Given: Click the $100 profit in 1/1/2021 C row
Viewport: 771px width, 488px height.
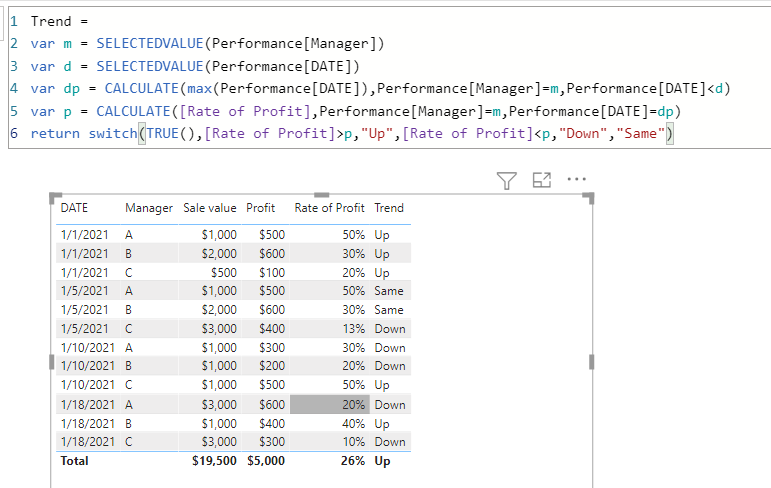Looking at the screenshot, I should tap(272, 273).
